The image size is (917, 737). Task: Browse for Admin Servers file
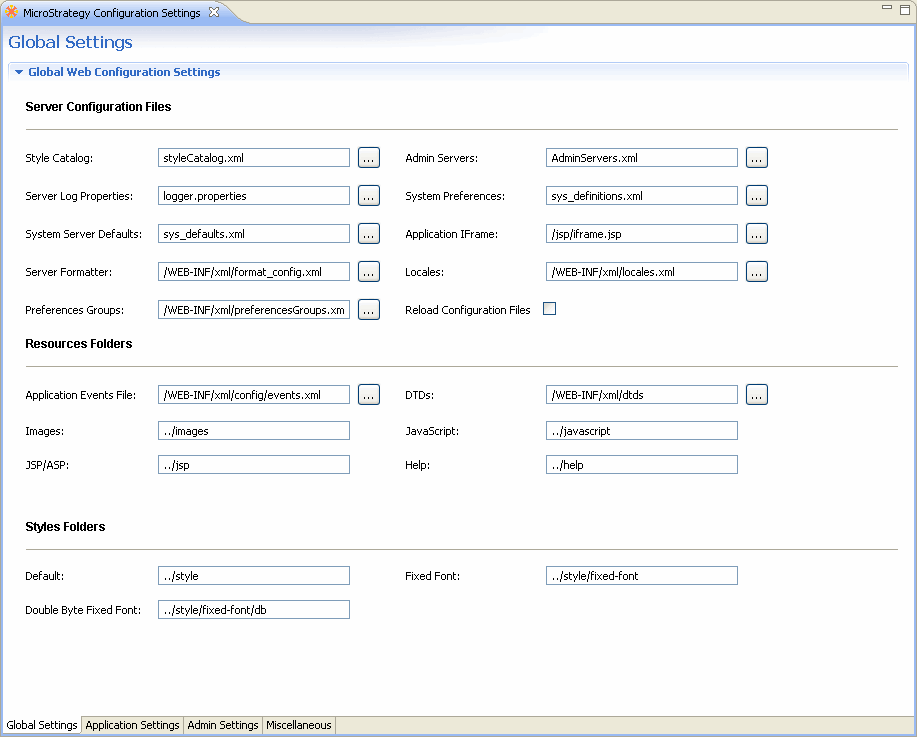pyautogui.click(x=757, y=157)
